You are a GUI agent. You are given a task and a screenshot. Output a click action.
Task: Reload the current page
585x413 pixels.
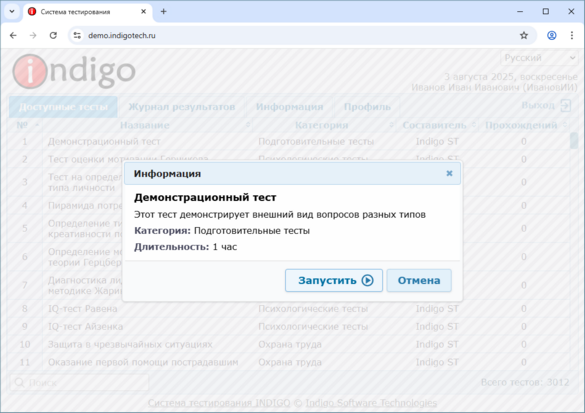pos(53,35)
